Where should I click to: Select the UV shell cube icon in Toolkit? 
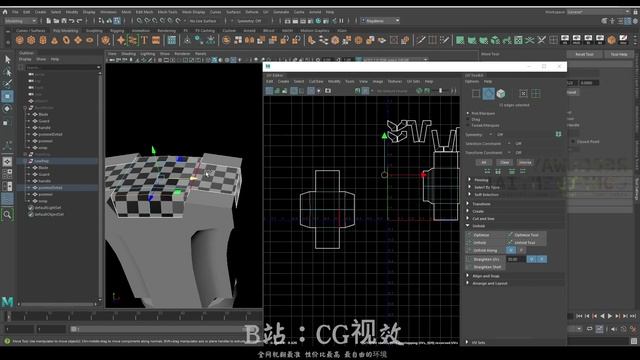click(501, 94)
